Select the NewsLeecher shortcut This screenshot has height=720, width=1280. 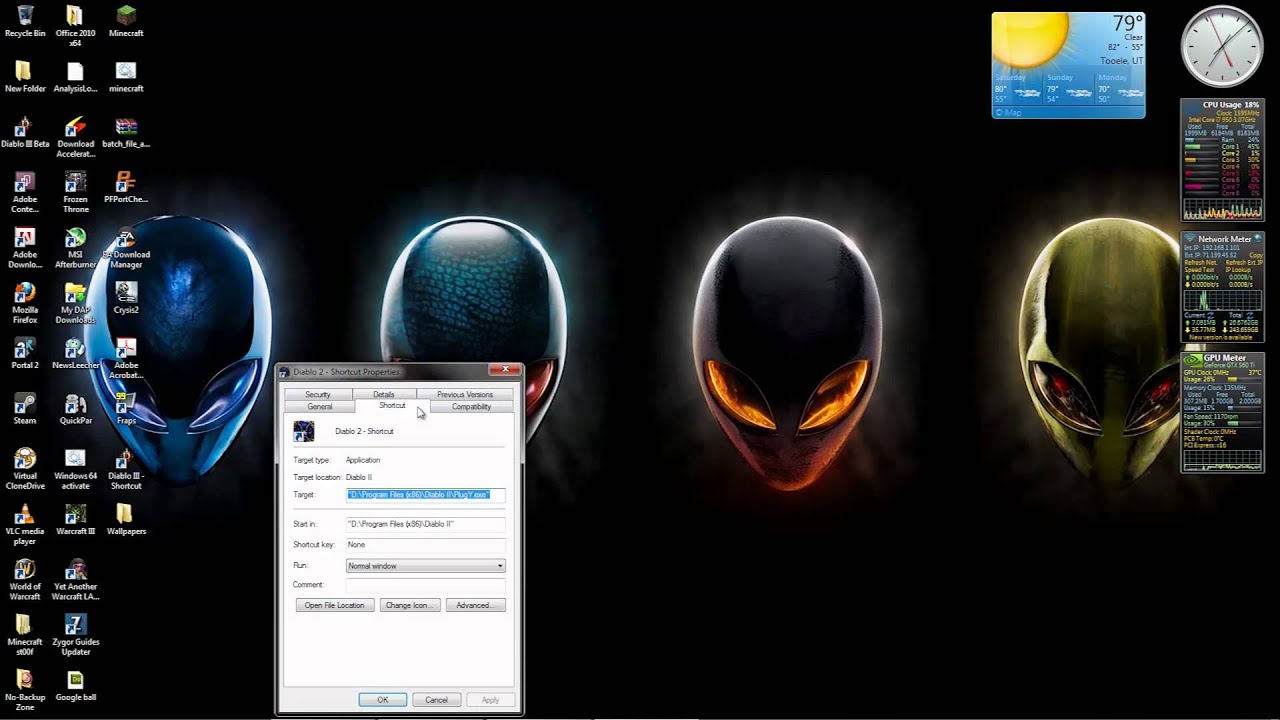click(75, 353)
